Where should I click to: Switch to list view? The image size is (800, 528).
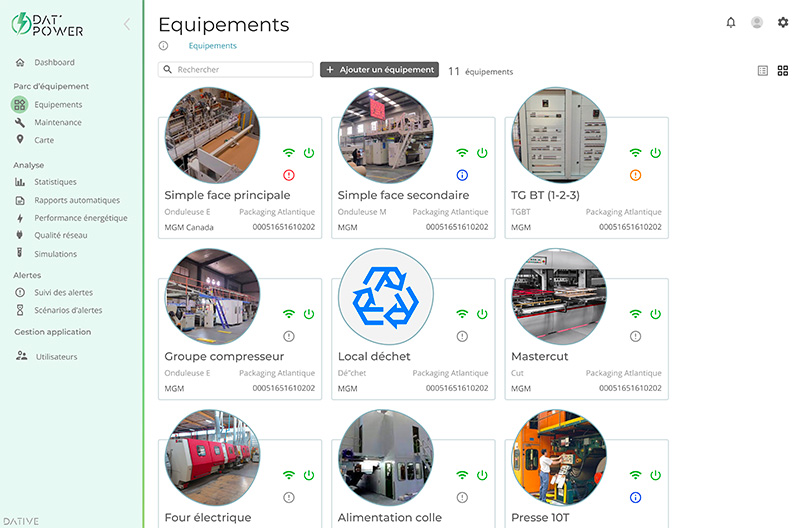pos(762,71)
